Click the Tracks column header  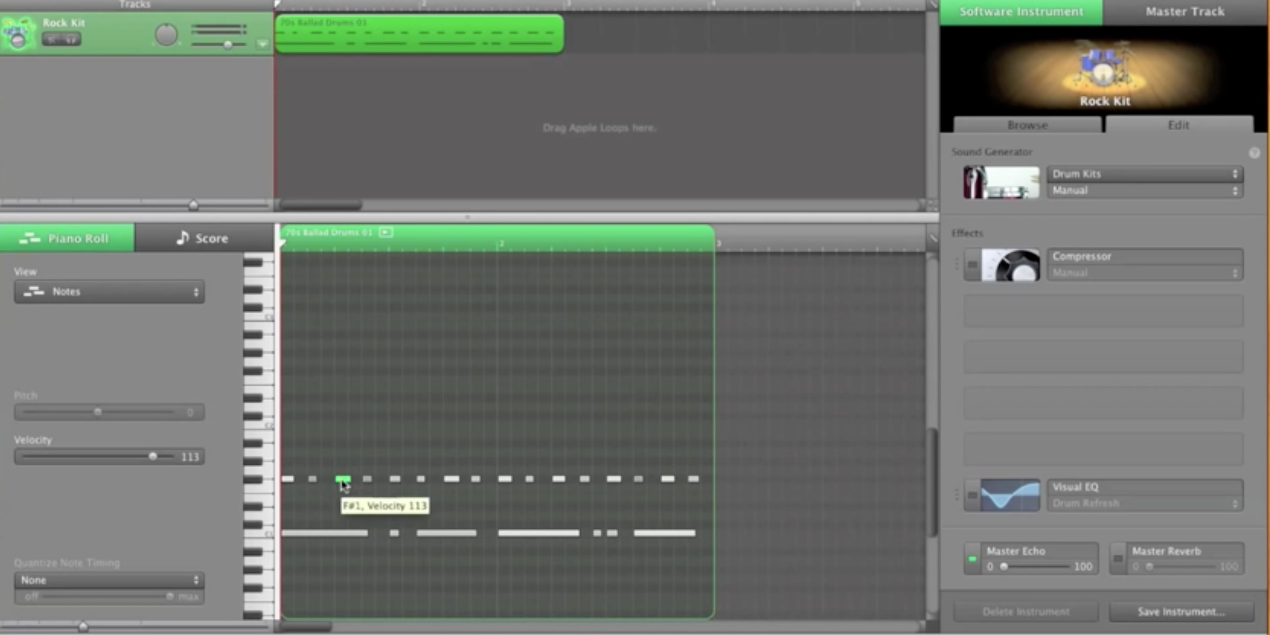click(135, 5)
